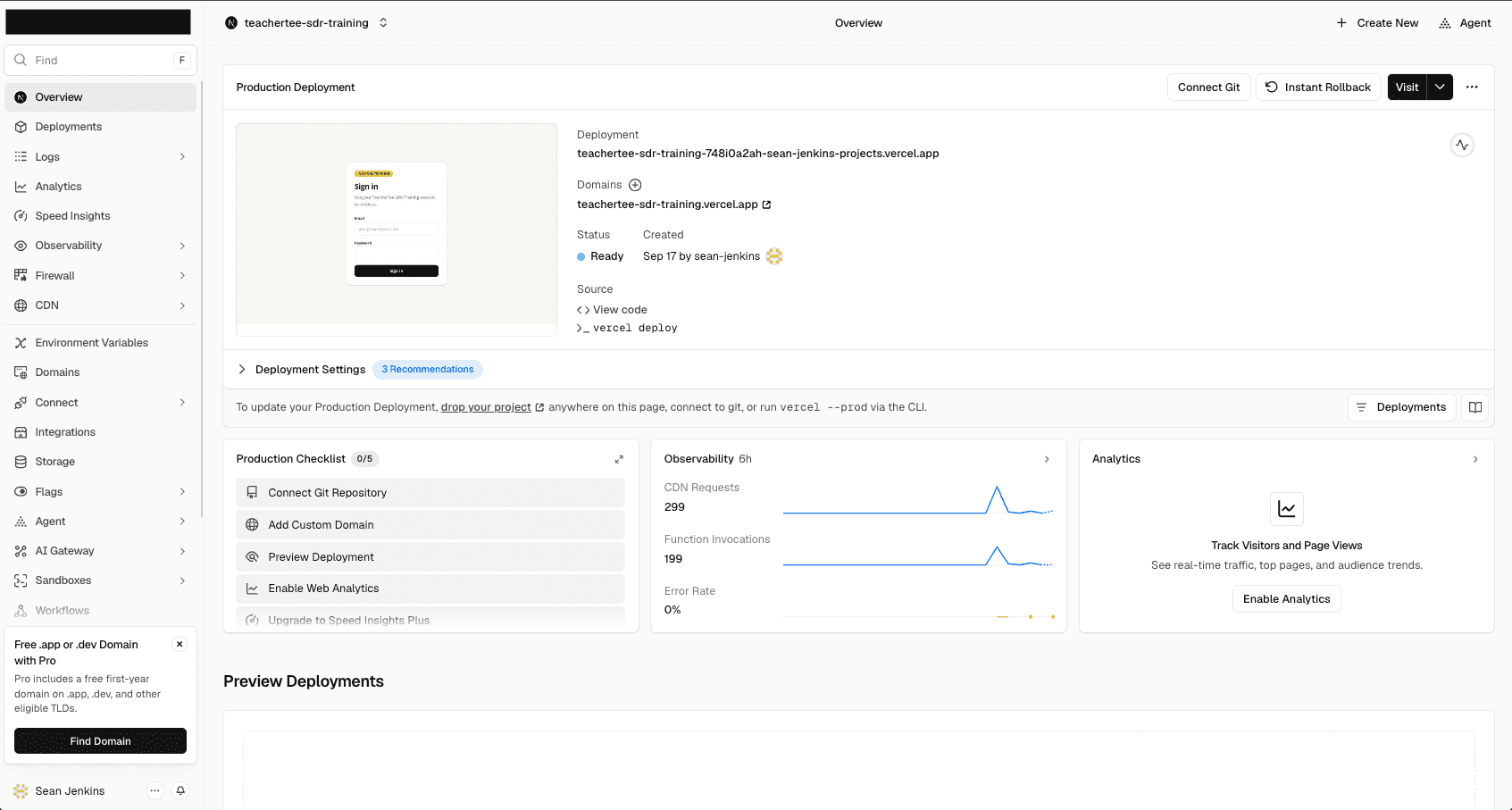The image size is (1512, 810).
Task: Click View code under Source
Action: 613,310
